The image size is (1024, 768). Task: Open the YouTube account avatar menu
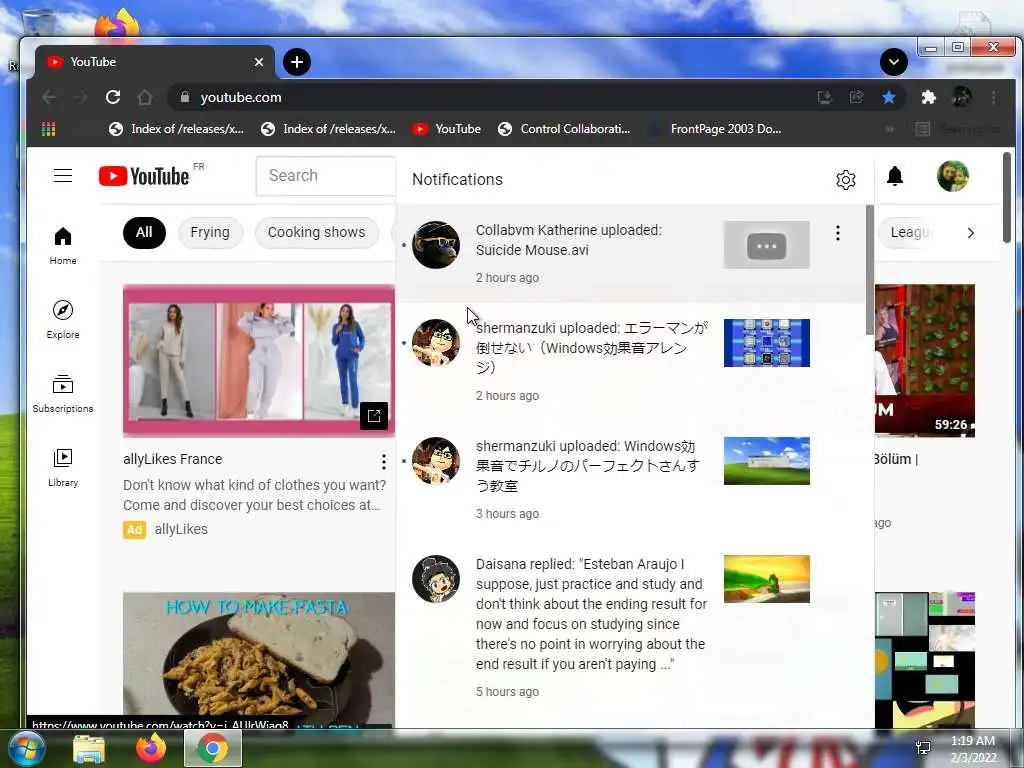tap(952, 176)
